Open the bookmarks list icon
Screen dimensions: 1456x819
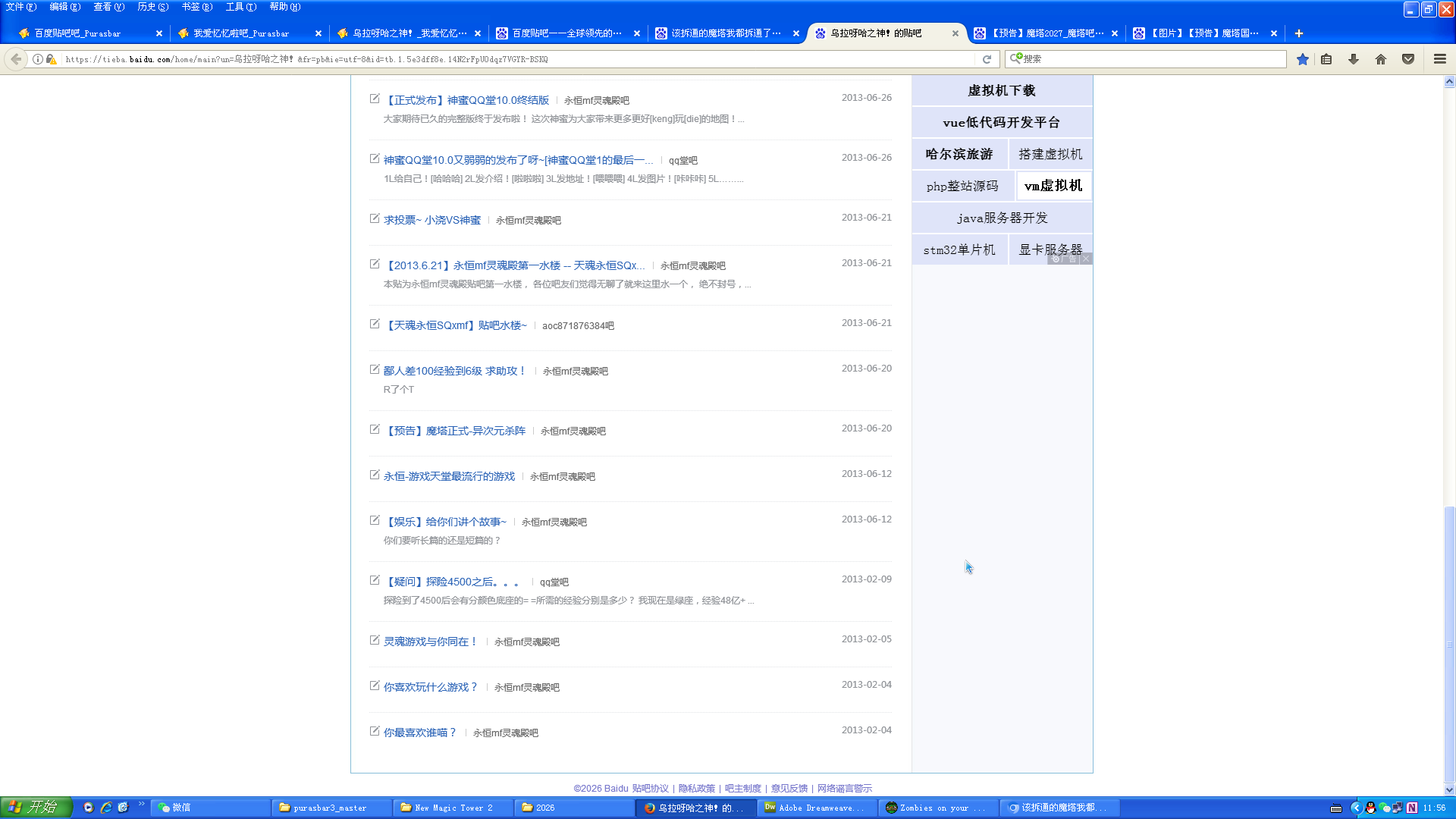(x=1326, y=59)
